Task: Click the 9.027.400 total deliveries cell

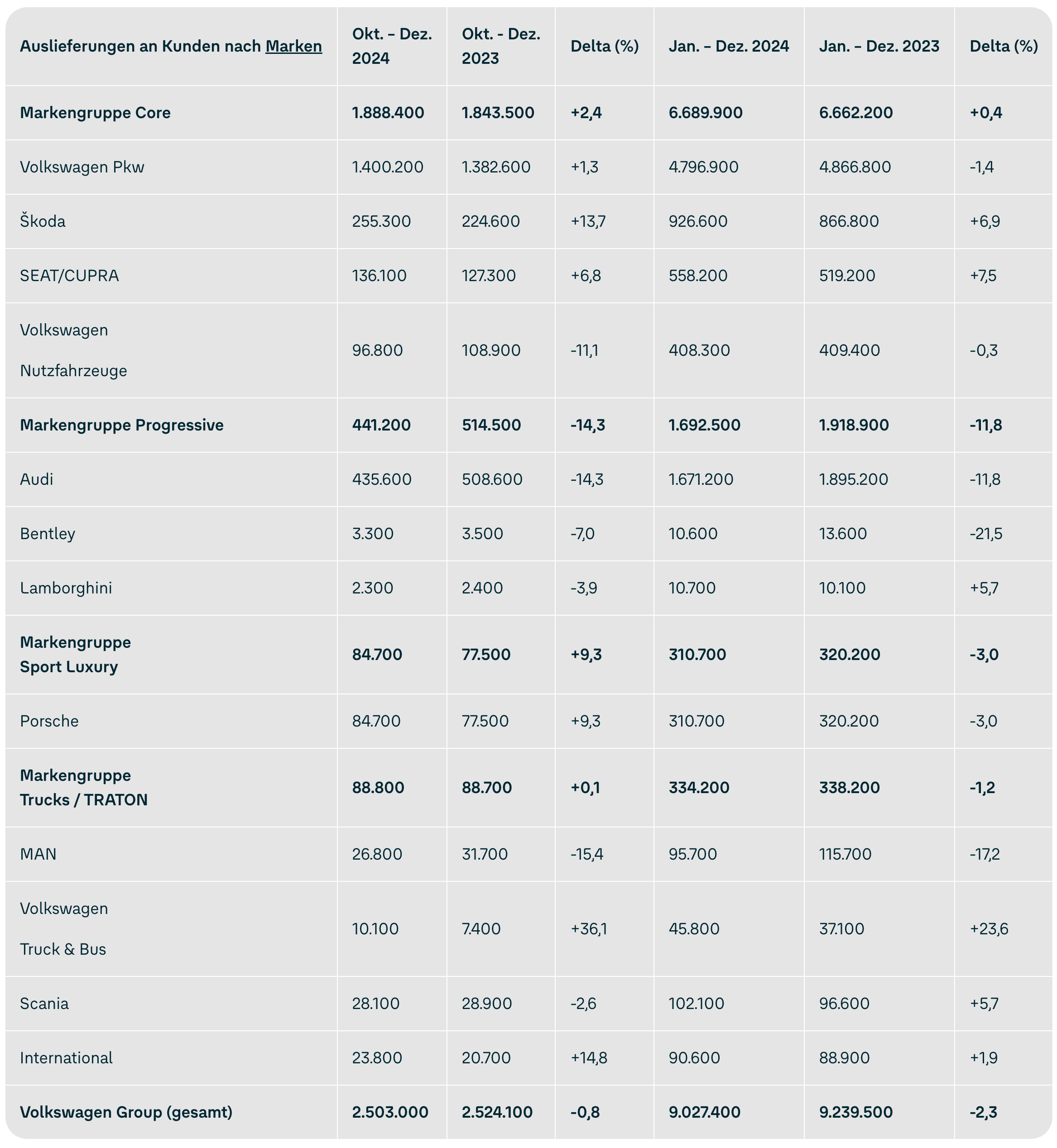Action: [704, 1112]
